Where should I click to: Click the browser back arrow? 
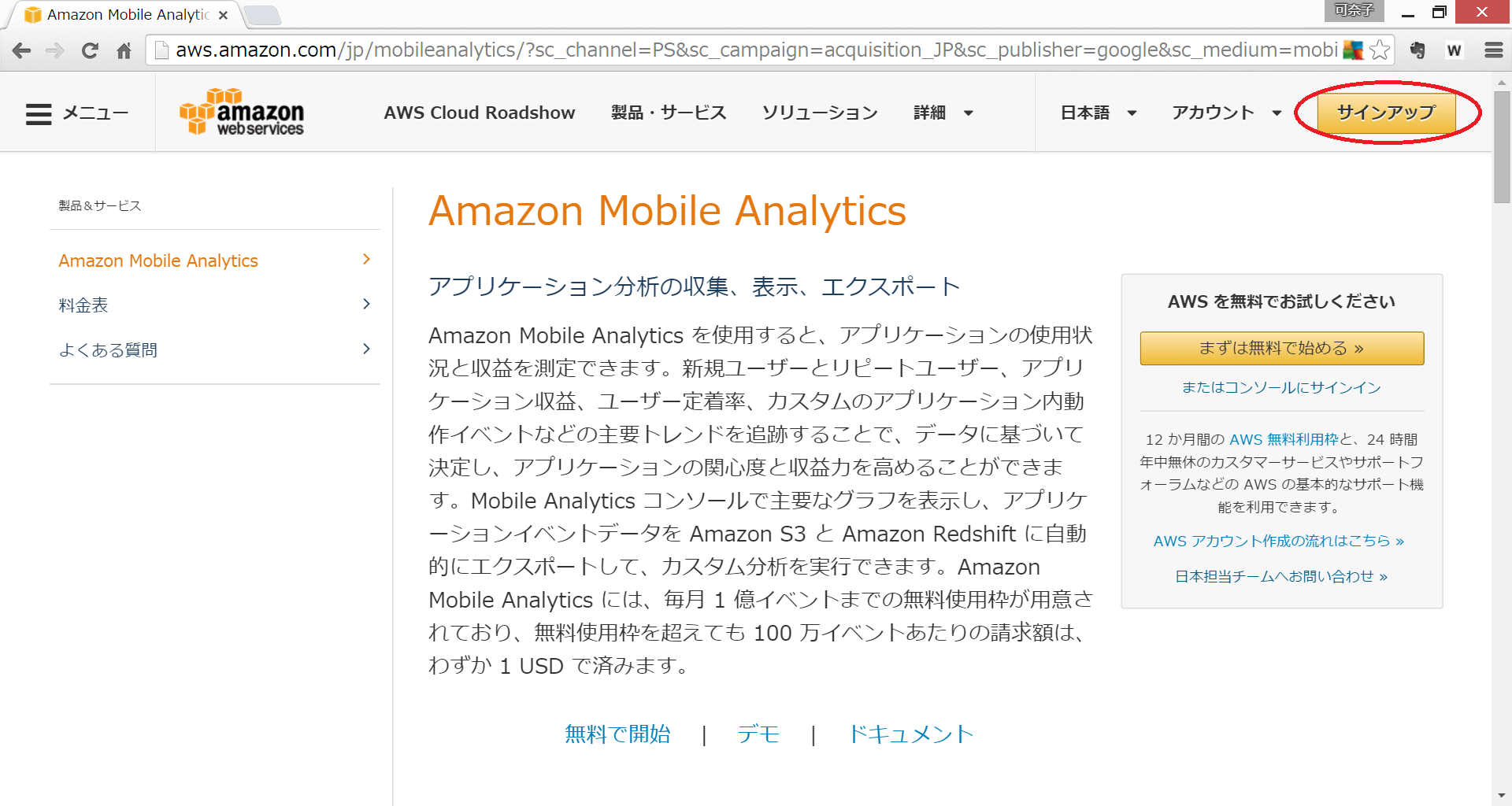point(22,50)
